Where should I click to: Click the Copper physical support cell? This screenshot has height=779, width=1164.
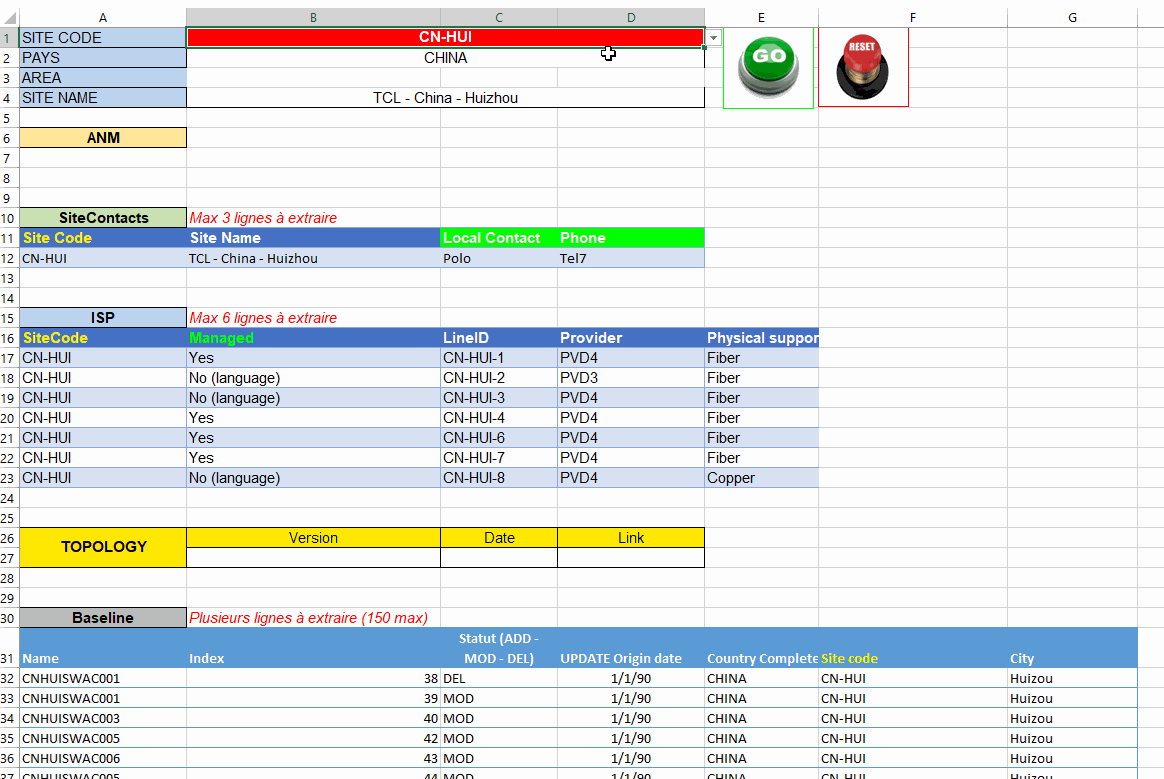(761, 478)
